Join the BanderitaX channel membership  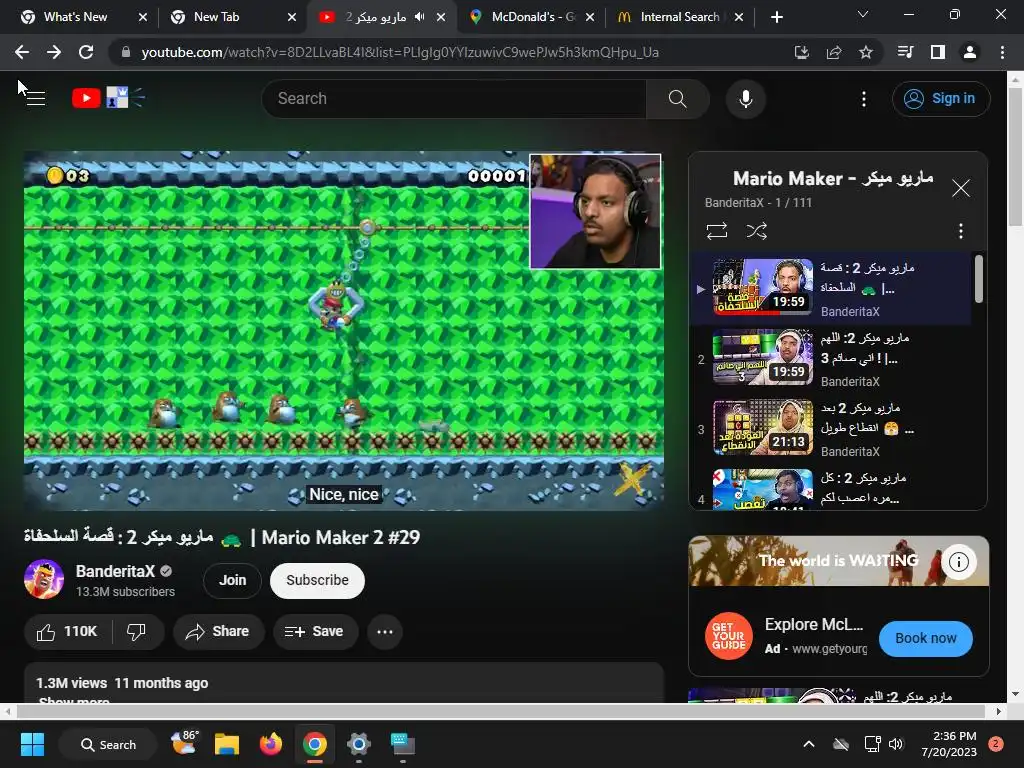tap(232, 580)
